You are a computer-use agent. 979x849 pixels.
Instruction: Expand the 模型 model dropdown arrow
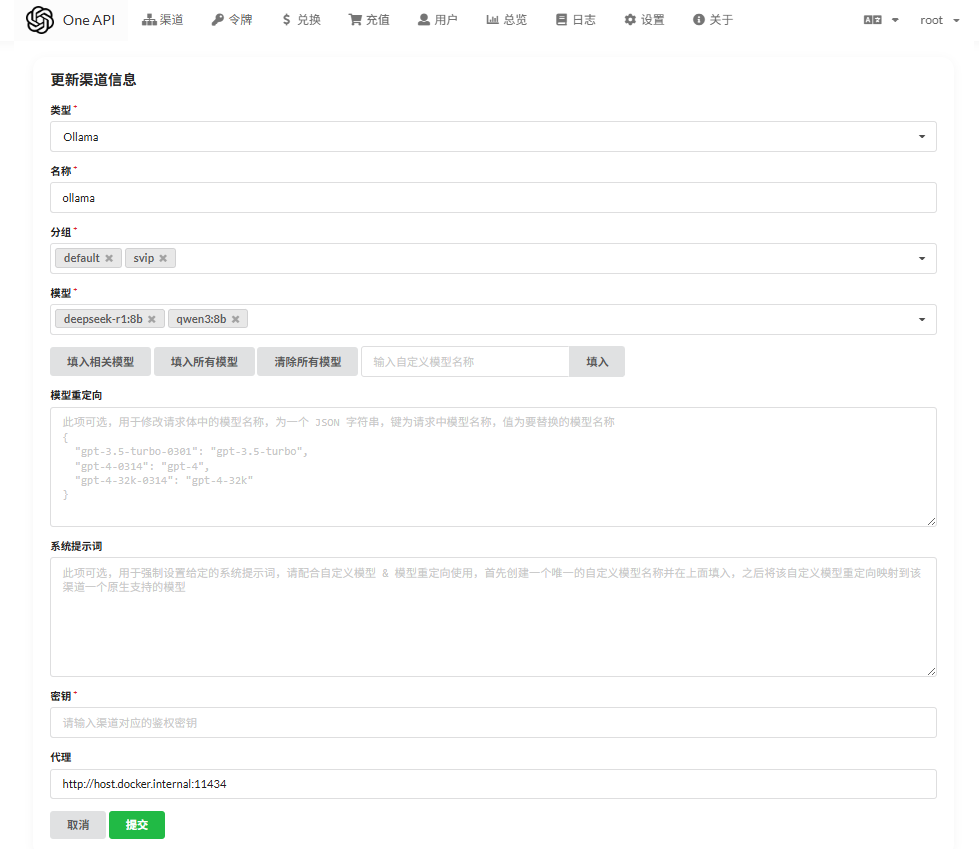[922, 320]
